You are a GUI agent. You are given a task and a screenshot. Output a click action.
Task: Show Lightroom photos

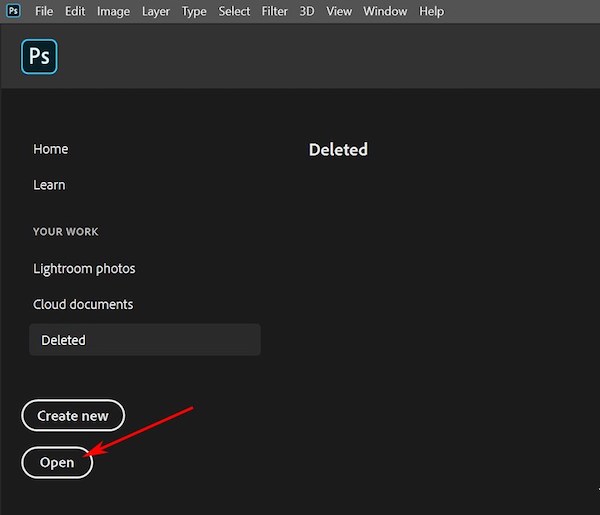coord(84,268)
